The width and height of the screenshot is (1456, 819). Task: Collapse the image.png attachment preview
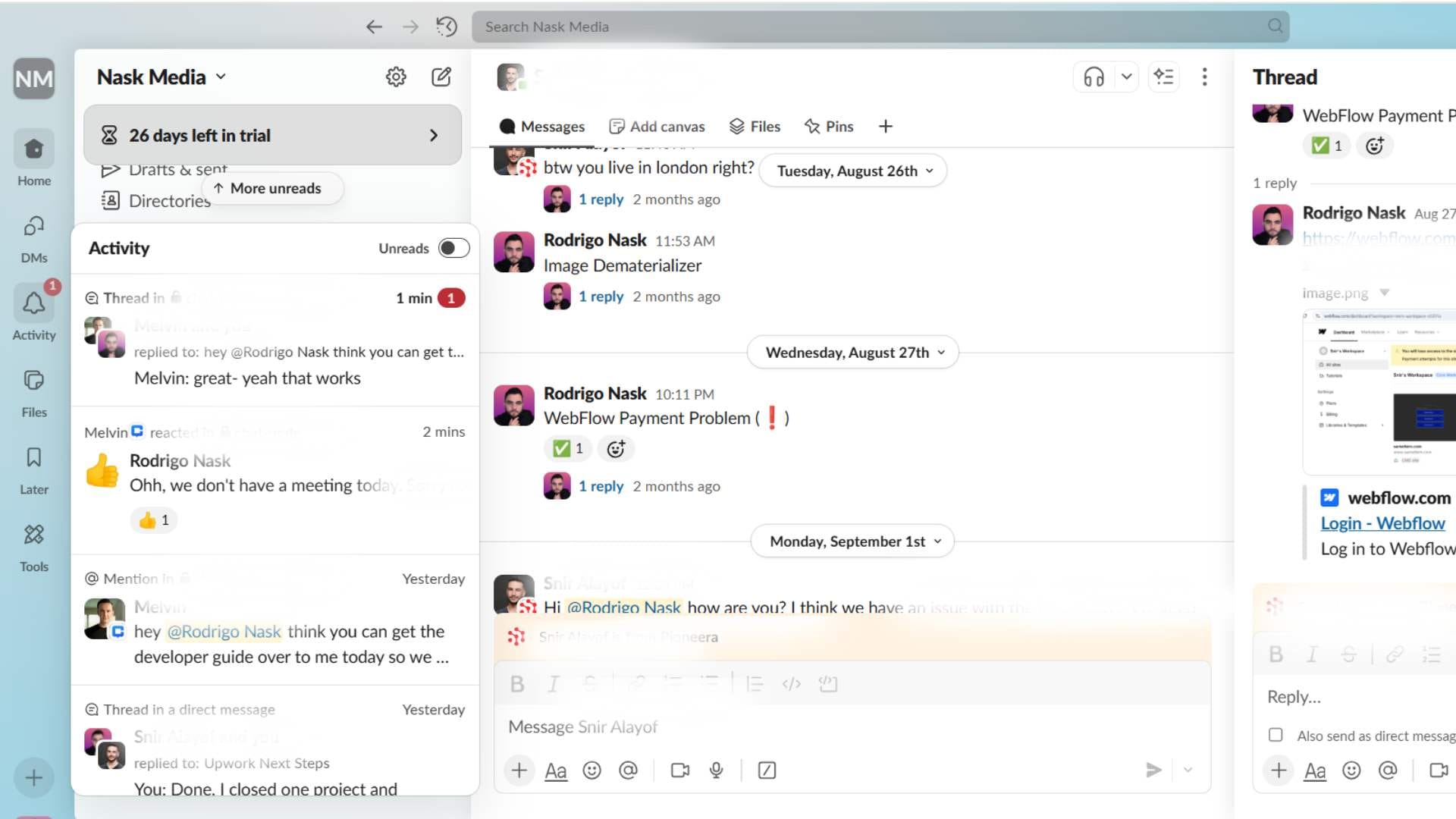[x=1385, y=293]
